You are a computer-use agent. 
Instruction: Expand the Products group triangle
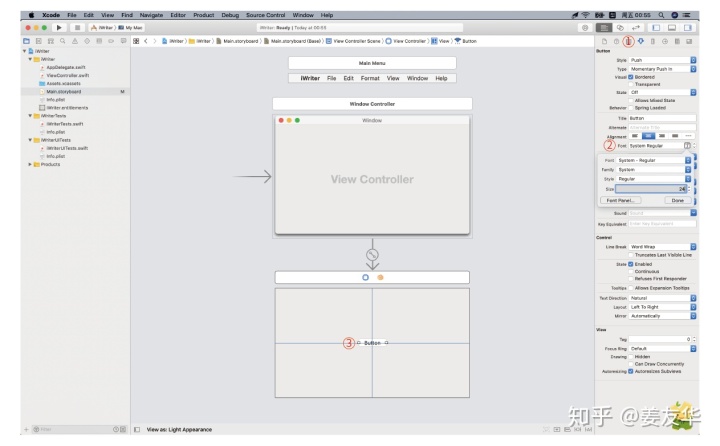tap(30, 164)
